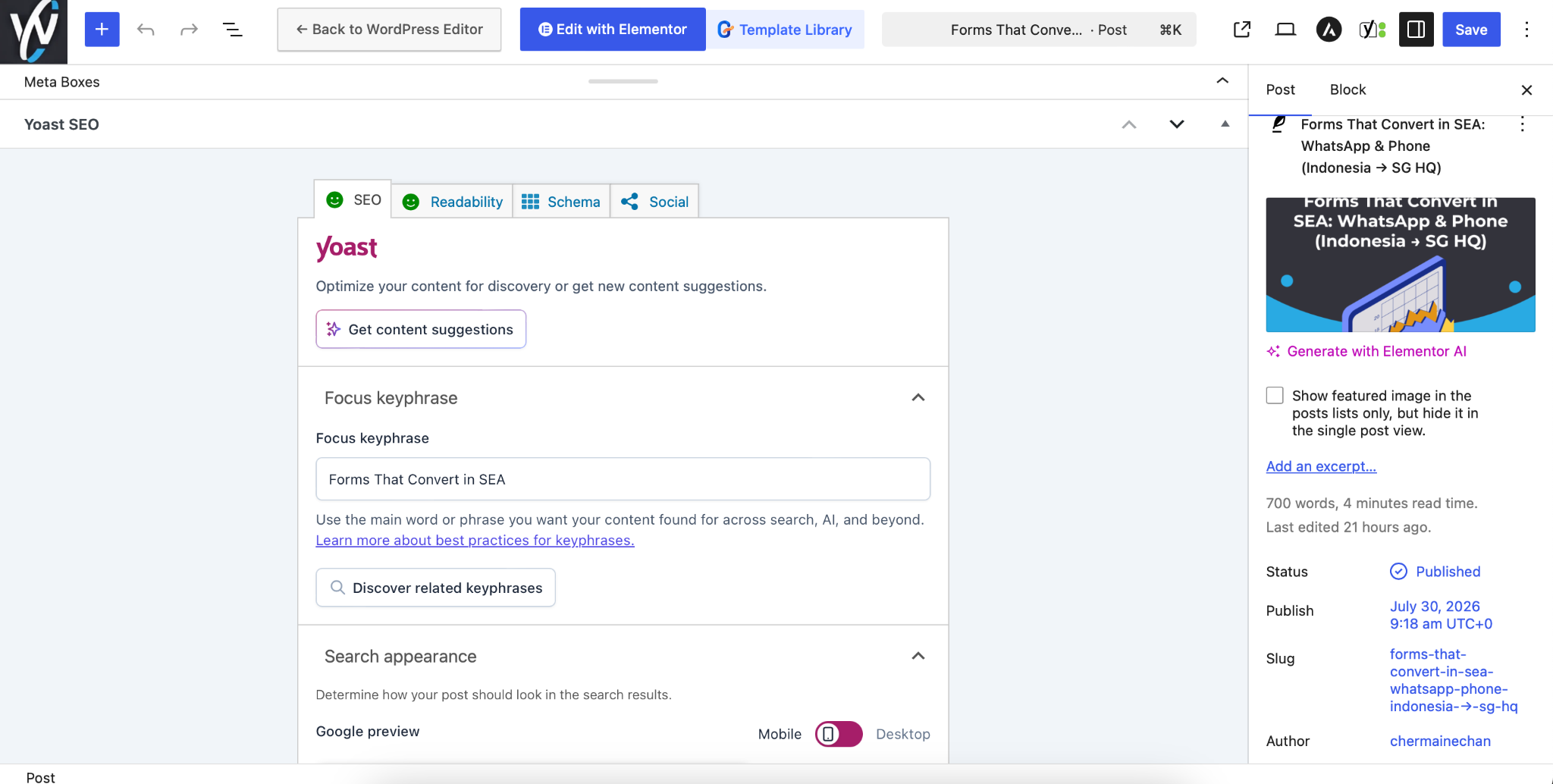Switch to the Readability tab
Screen dimensions: 1553x784
[x=452, y=202]
